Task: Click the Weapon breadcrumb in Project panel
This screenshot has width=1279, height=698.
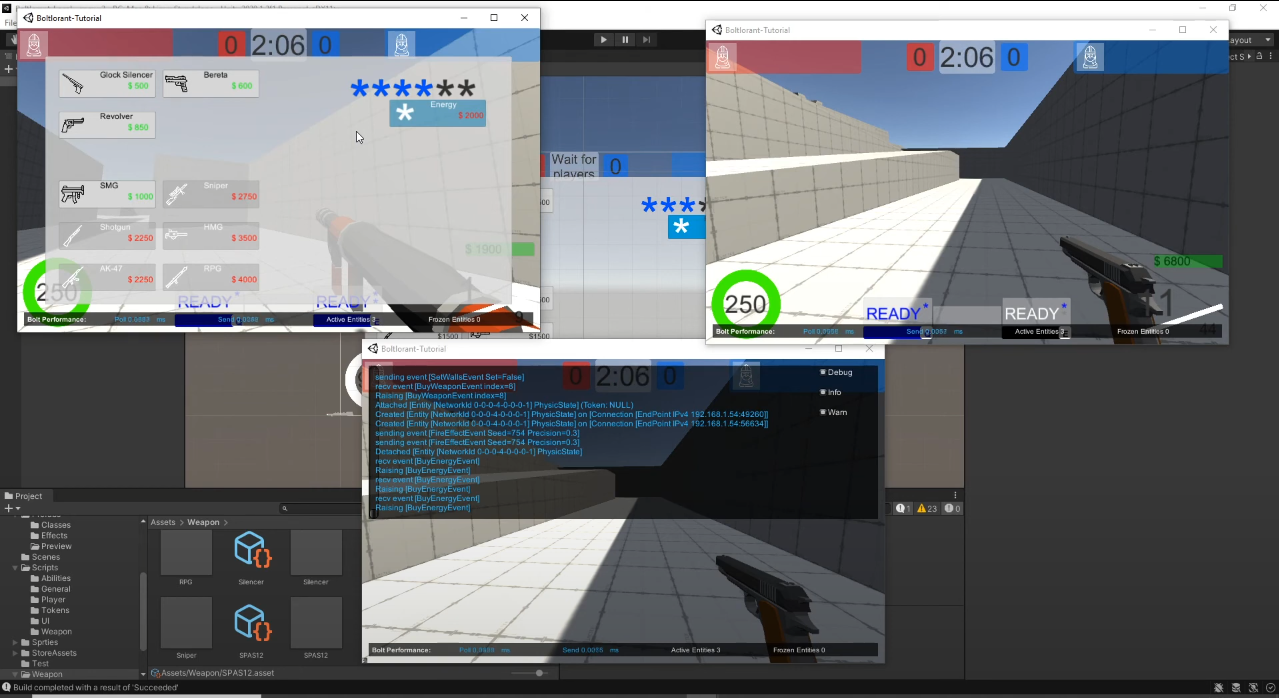Action: point(203,522)
